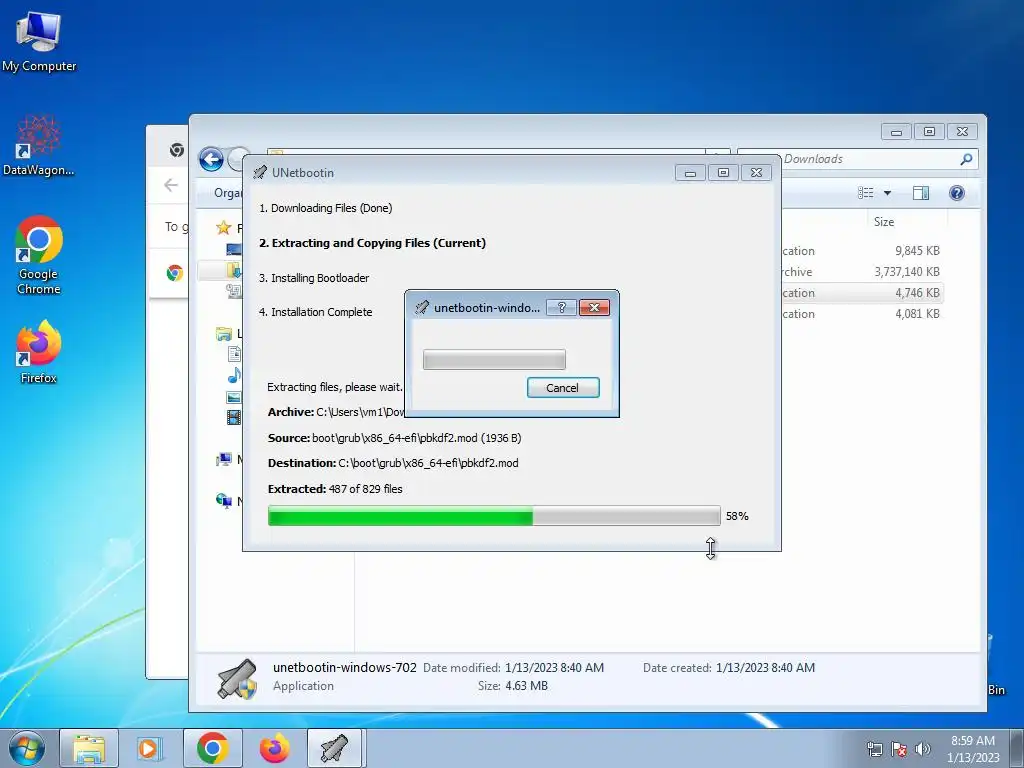
Task: Click the unetbootin-windows-702 details pane icon
Action: pyautogui.click(x=236, y=679)
